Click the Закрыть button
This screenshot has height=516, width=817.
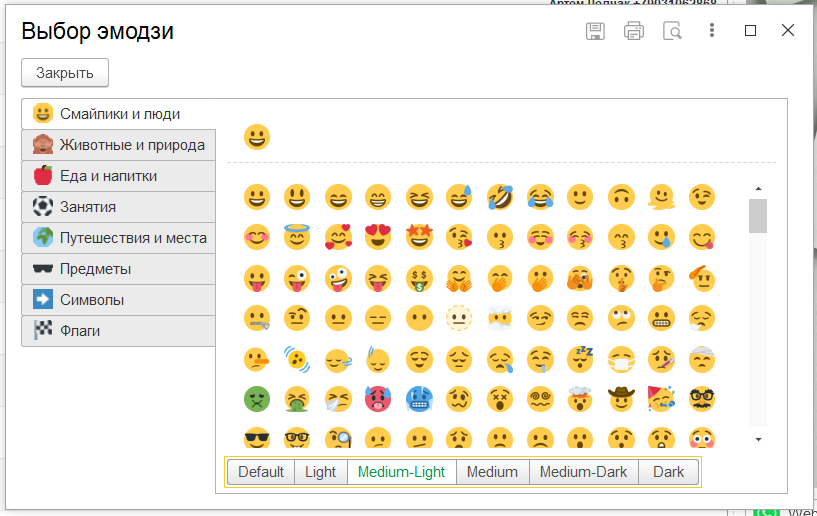pos(65,72)
